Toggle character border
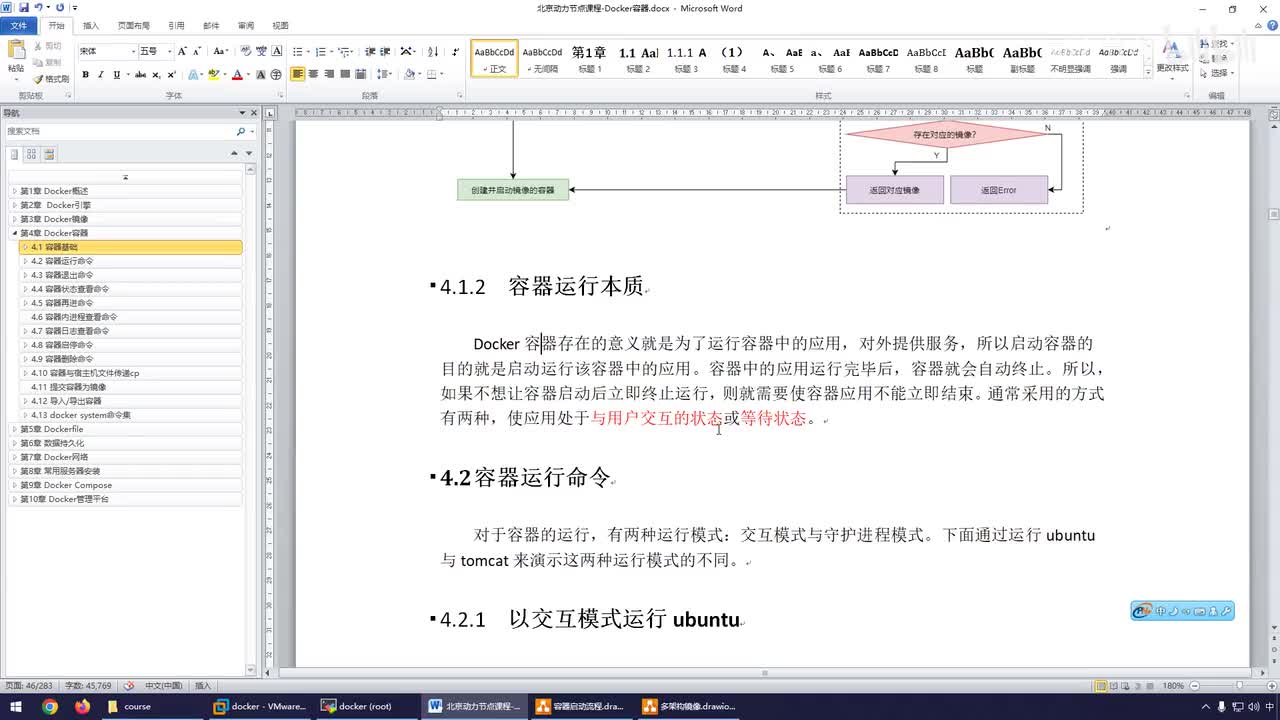1280x720 pixels. pyautogui.click(x=277, y=51)
